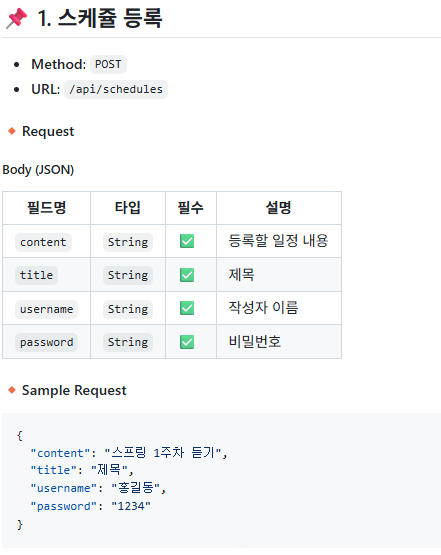Click the '설명' column header

tap(279, 208)
